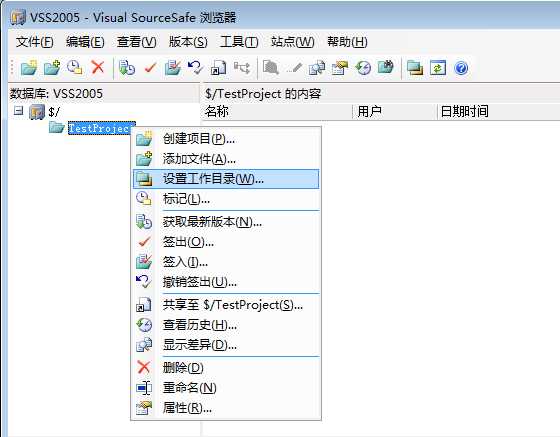The width and height of the screenshot is (560, 437).
Task: Choose 属性(R)... from context menu
Action: 226,407
